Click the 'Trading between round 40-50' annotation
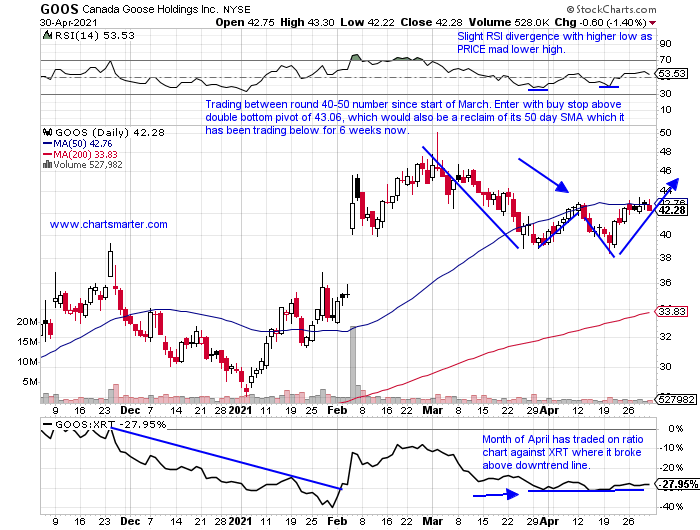Screen dimensions: 700x530 [415, 117]
